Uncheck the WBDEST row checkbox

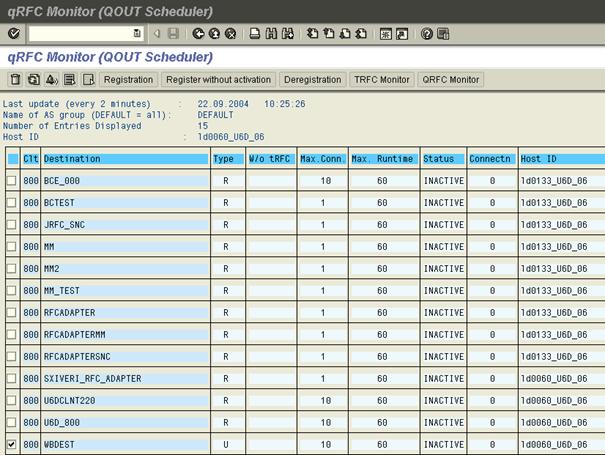click(x=12, y=443)
